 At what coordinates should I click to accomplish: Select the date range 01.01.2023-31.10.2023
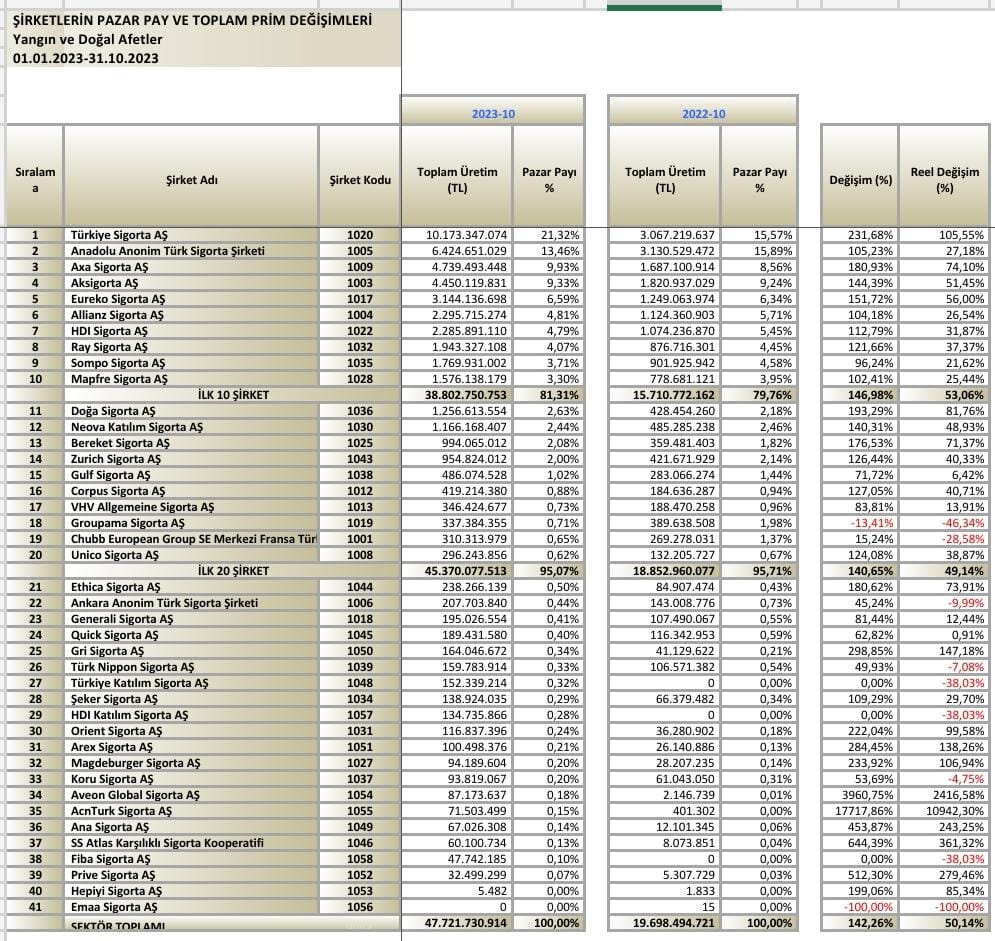tap(86, 58)
